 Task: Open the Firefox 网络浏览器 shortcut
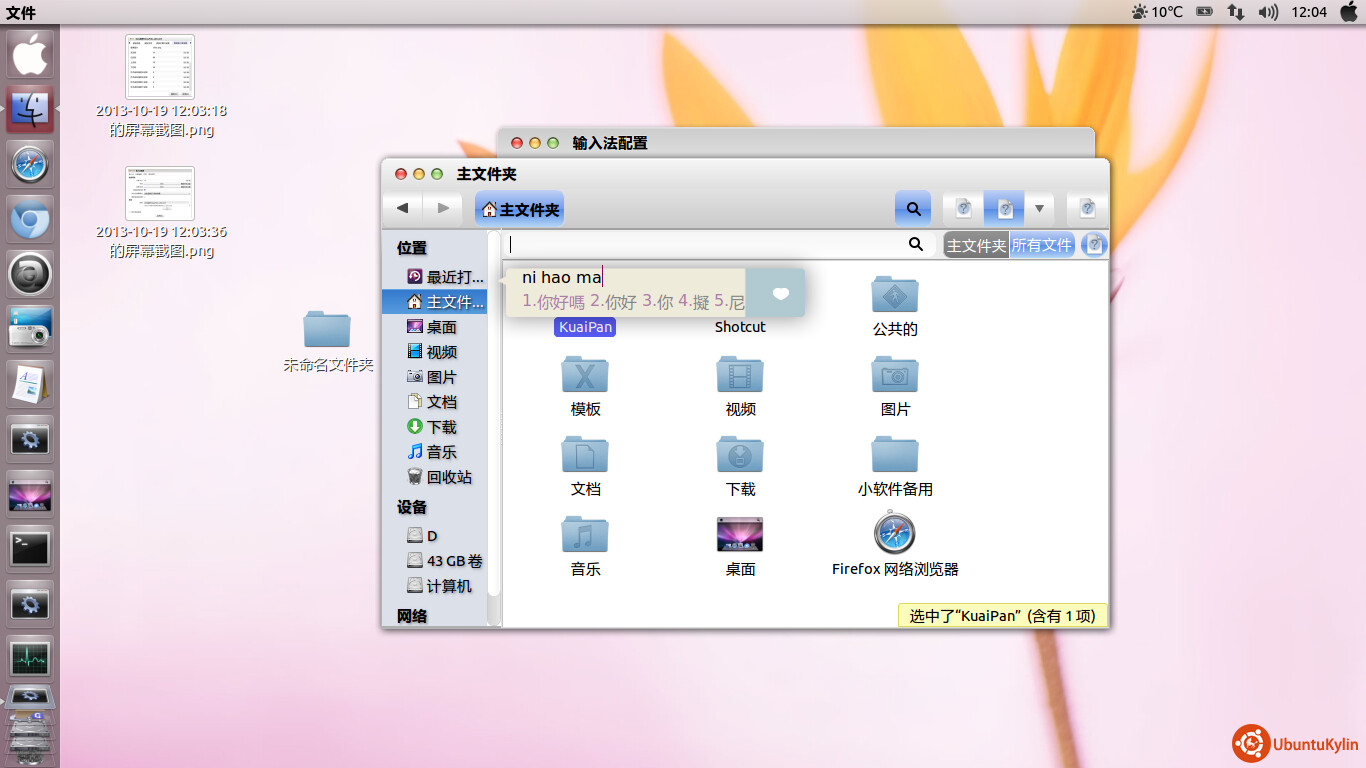coord(894,535)
